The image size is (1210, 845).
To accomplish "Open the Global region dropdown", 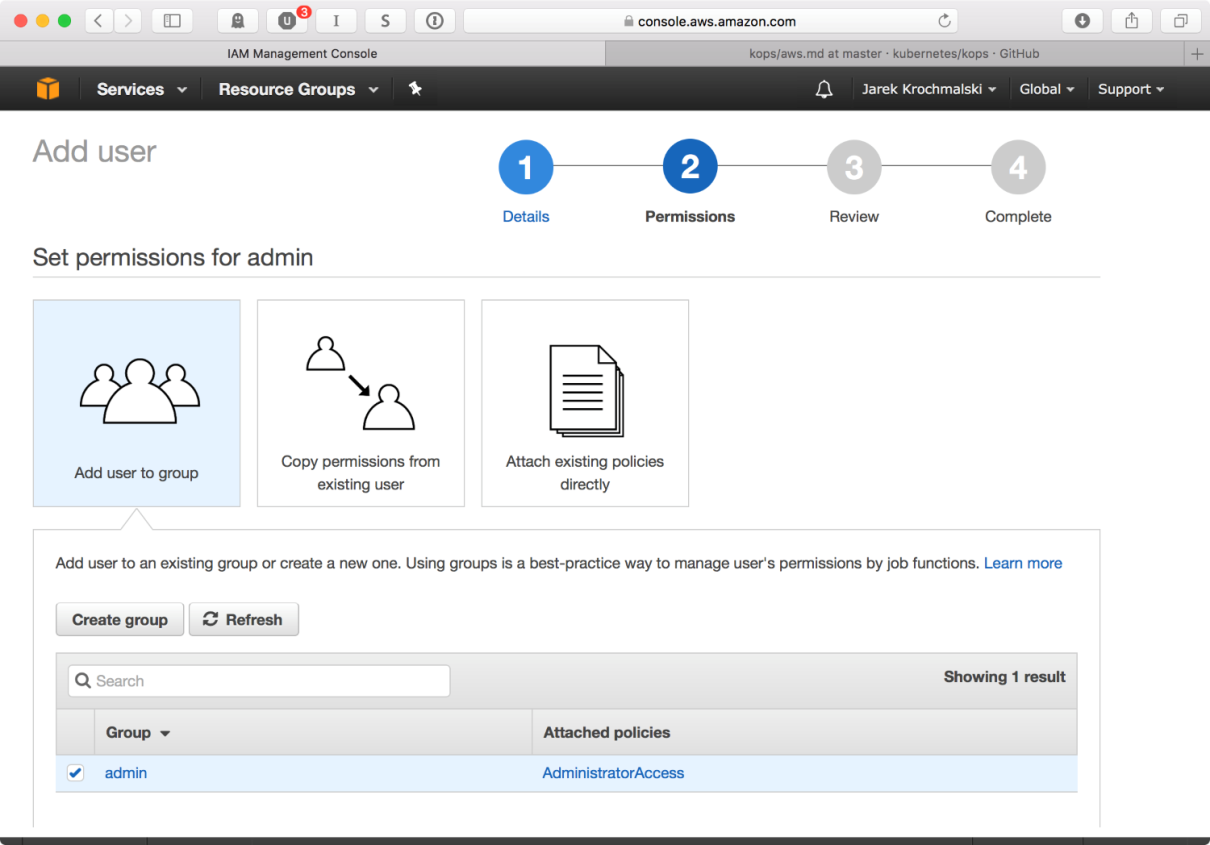I will (1047, 89).
